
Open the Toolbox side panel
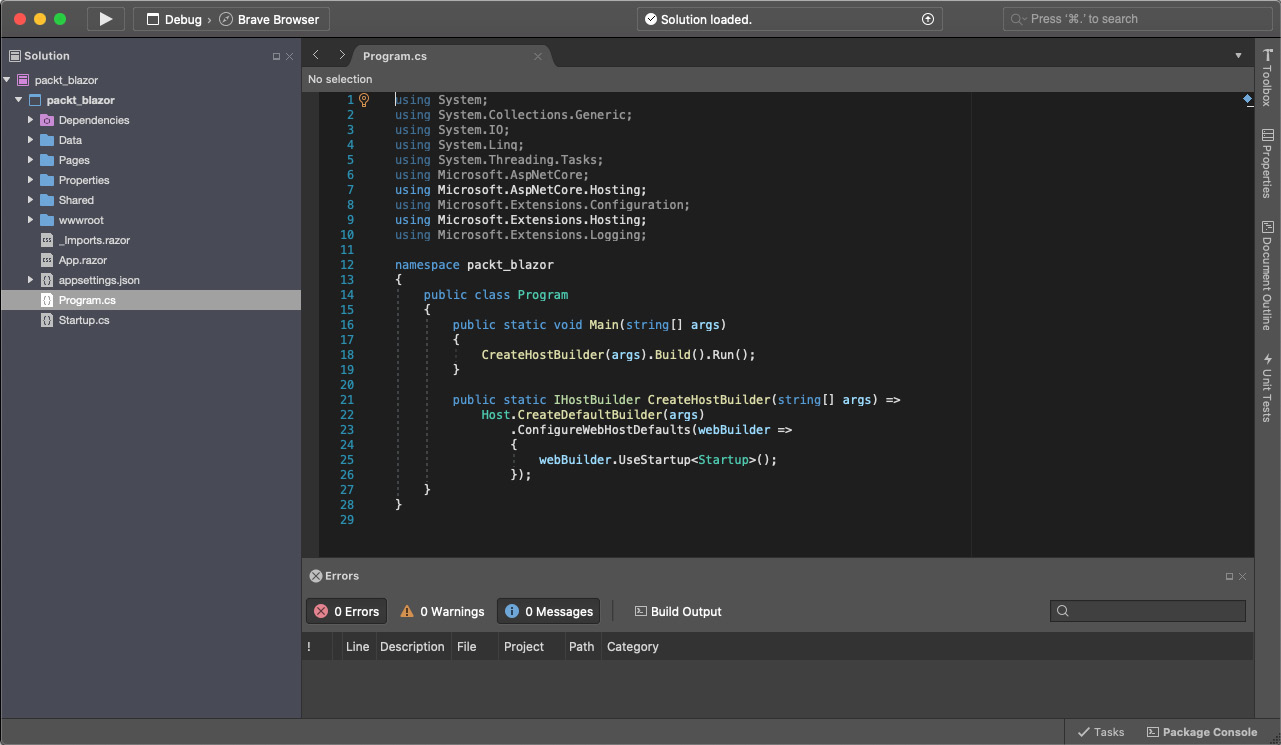[x=1267, y=77]
